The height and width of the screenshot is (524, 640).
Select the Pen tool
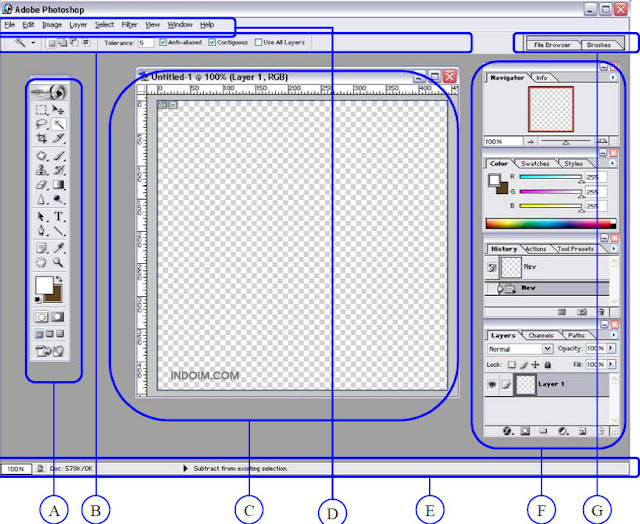[41, 231]
